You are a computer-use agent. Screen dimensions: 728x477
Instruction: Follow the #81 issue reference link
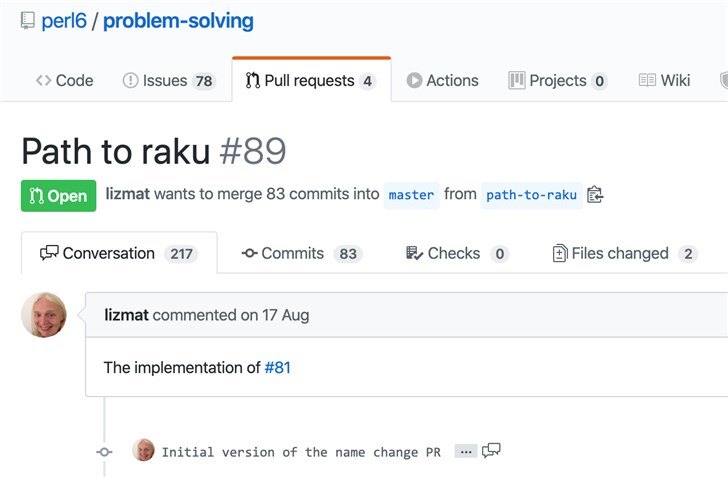(277, 368)
